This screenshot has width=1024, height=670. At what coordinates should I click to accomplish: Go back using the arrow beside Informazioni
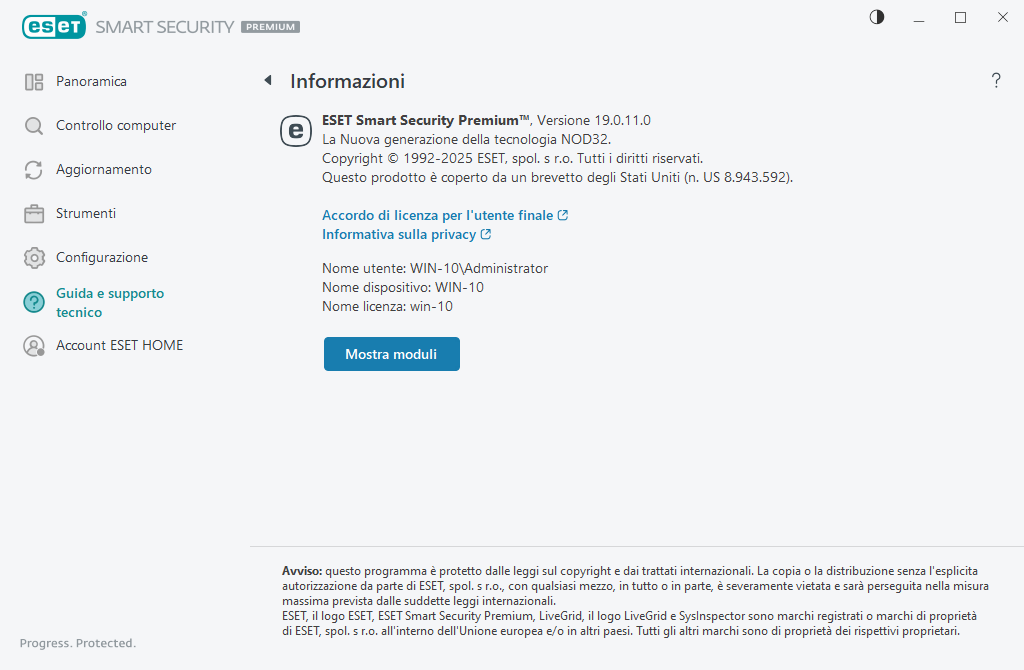268,80
